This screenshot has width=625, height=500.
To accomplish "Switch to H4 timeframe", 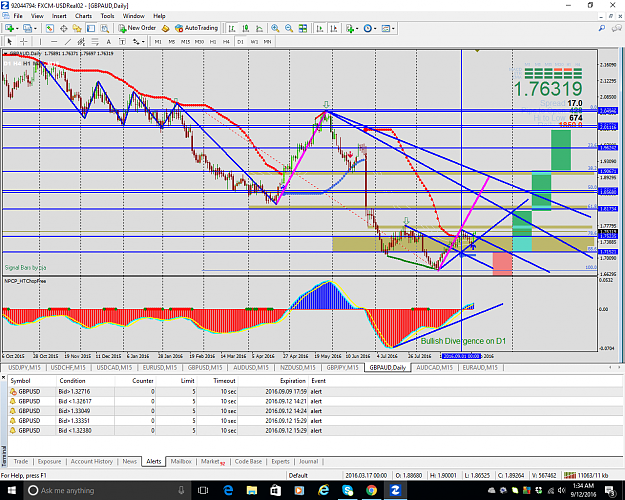I will point(226,41).
